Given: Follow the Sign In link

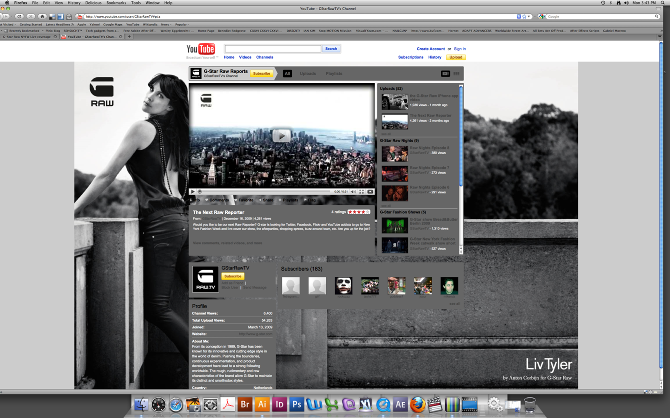Looking at the screenshot, I should (x=460, y=49).
